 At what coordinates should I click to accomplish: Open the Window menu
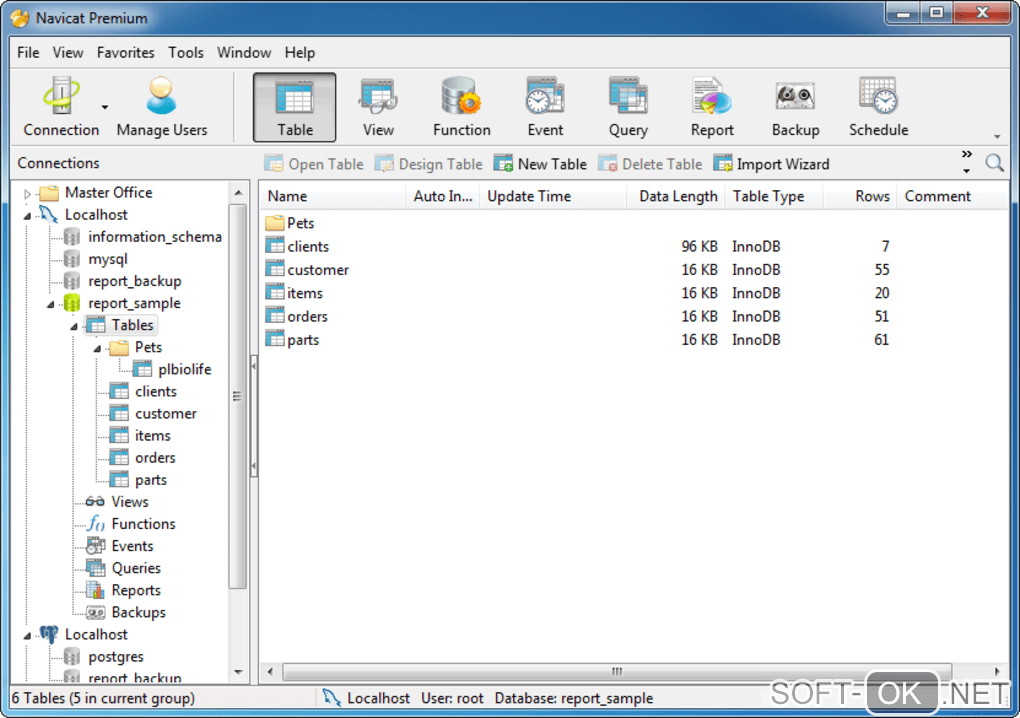point(244,52)
